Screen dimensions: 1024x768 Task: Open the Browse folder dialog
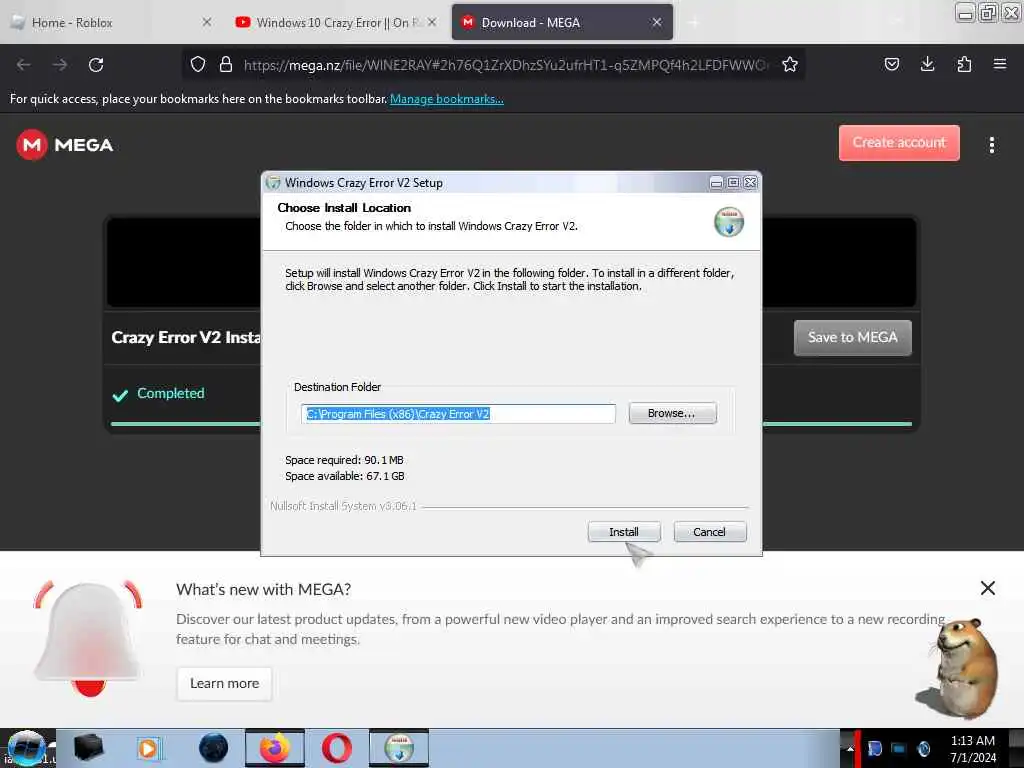pyautogui.click(x=672, y=413)
